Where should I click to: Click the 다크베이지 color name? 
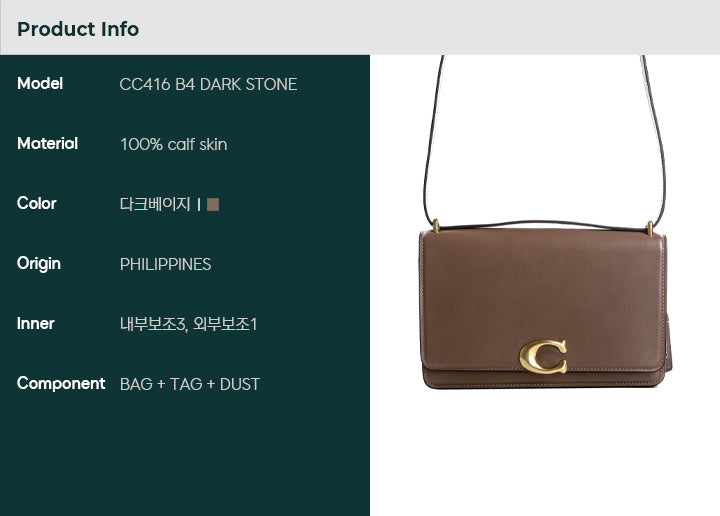pos(155,204)
